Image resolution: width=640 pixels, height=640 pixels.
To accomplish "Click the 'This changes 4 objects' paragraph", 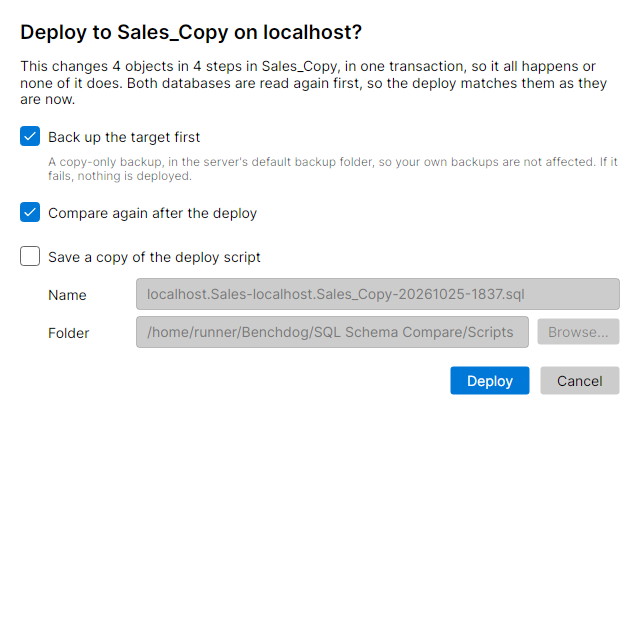I will (x=313, y=83).
